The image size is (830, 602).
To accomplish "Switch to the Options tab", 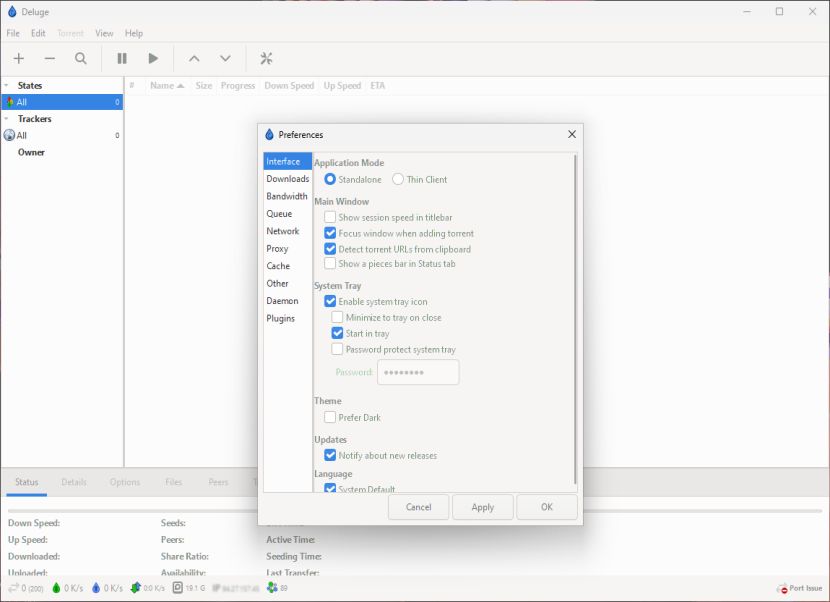I will pyautogui.click(x=125, y=482).
